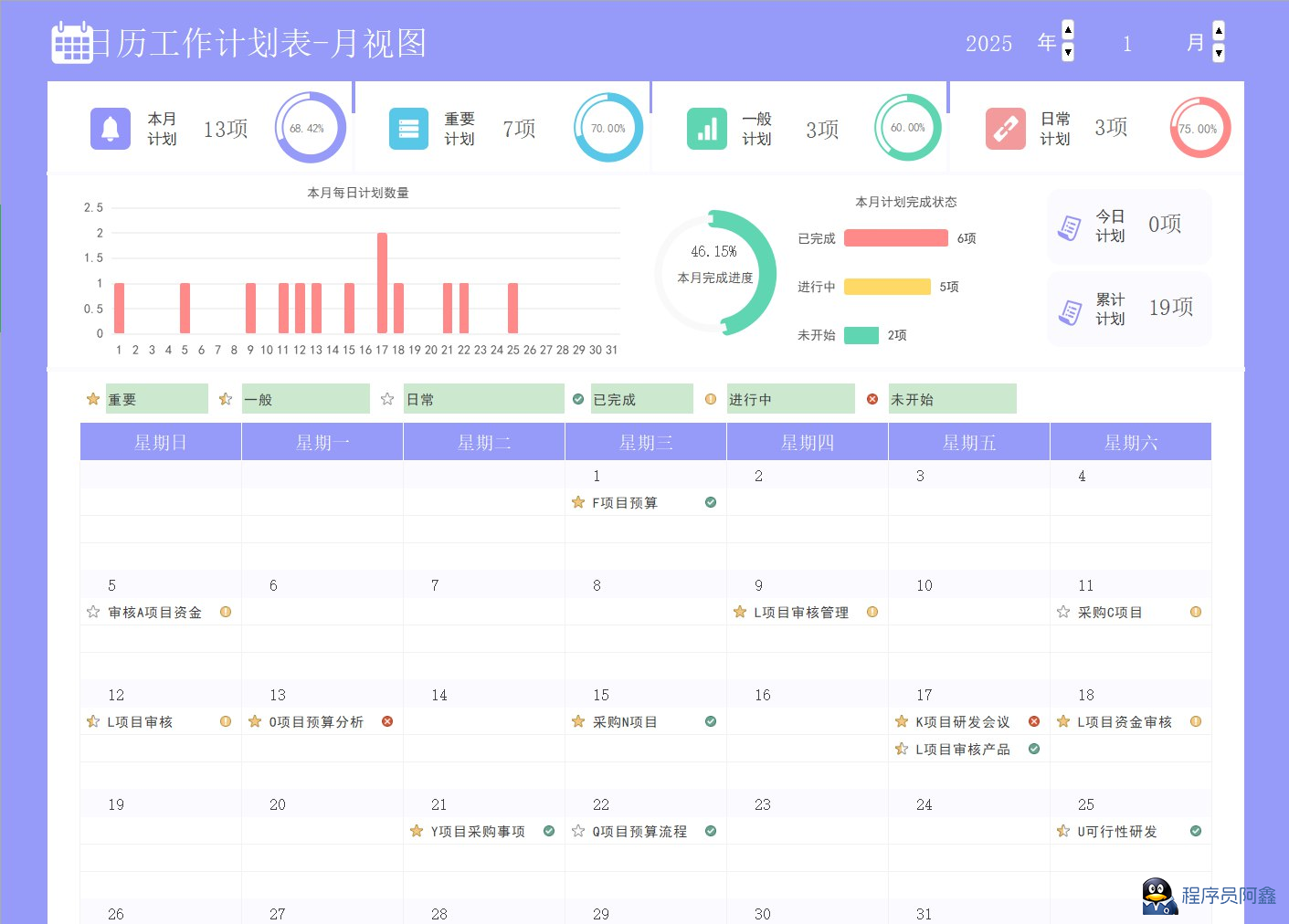Increase the month with the up arrow
This screenshot has height=924, width=1289.
[1219, 31]
